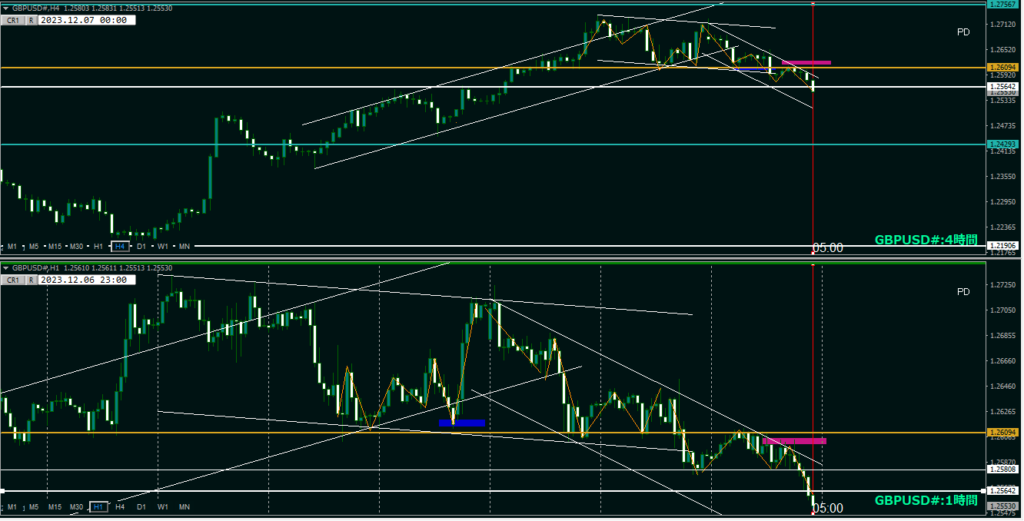The height and width of the screenshot is (521, 1024).
Task: Switch lower chart to MN timeframe
Action: (184, 507)
